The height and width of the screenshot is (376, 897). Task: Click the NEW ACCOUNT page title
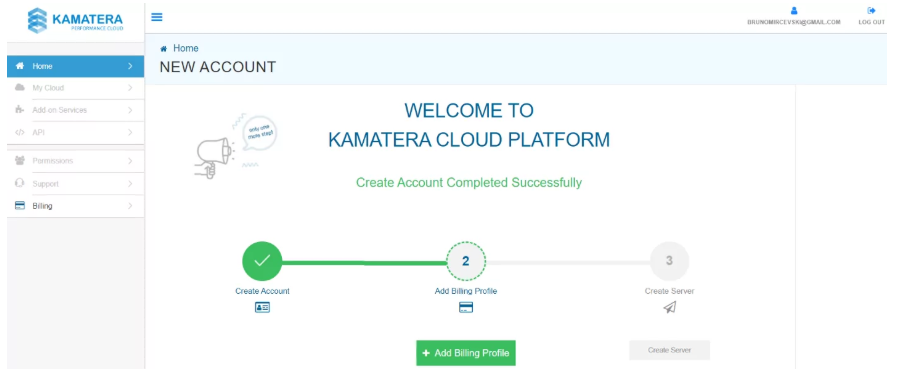click(x=217, y=67)
